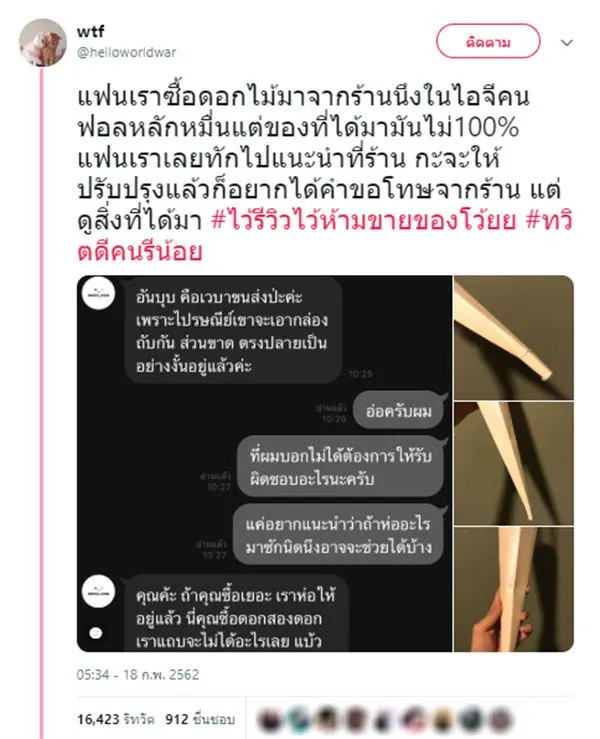Image resolution: width=600 pixels, height=739 pixels.
Task: Open hashtag #ไว้รีวิวไว้ห้ามขายของโว้ยย
Action: pyautogui.click(x=363, y=221)
